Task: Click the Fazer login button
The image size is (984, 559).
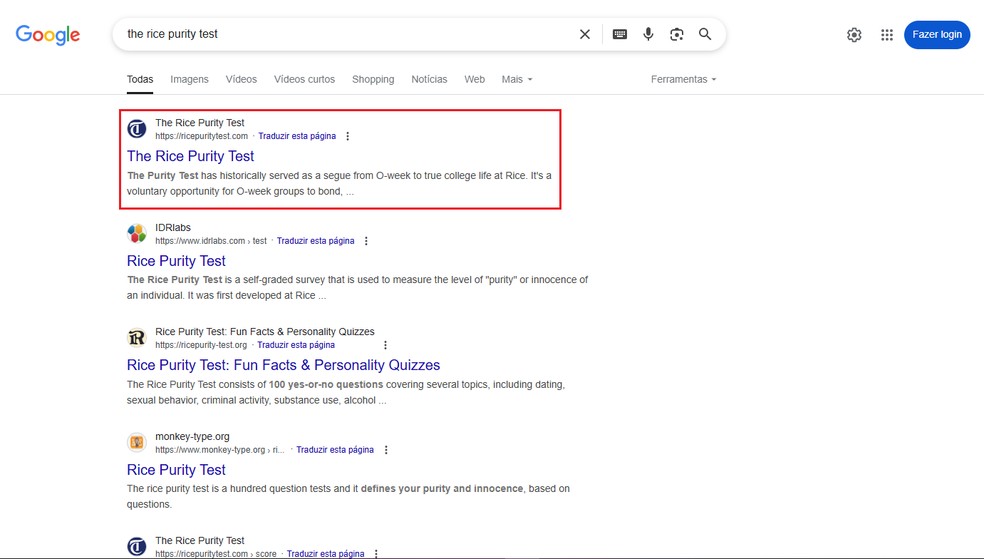Action: [x=936, y=34]
